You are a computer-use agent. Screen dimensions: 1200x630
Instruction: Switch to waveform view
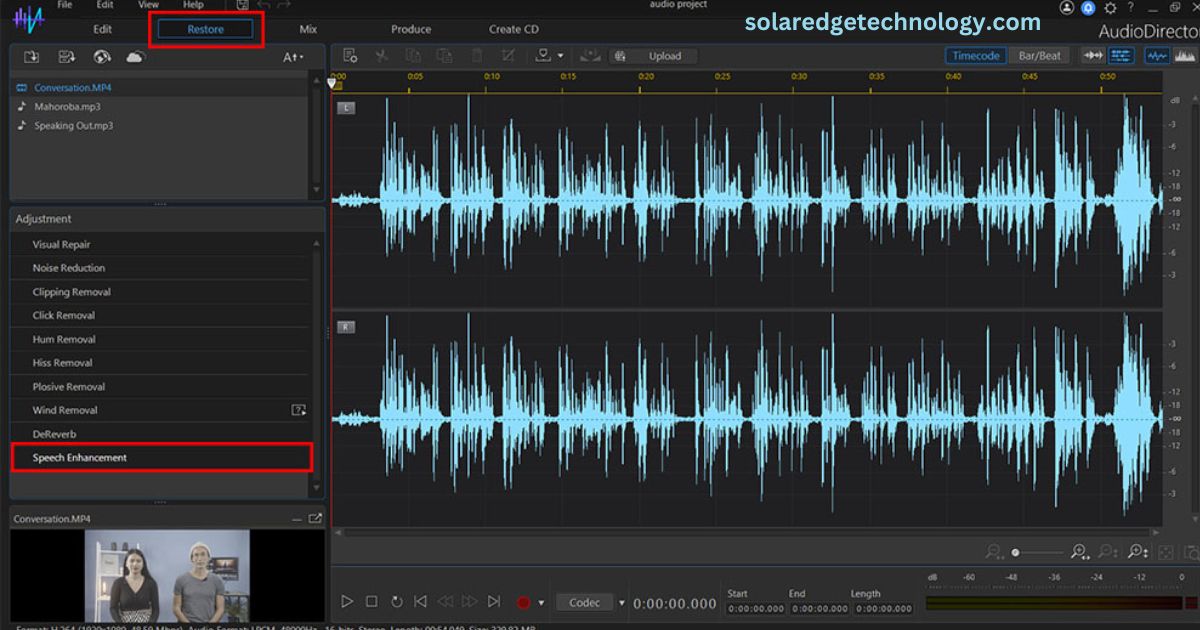[x=1158, y=56]
